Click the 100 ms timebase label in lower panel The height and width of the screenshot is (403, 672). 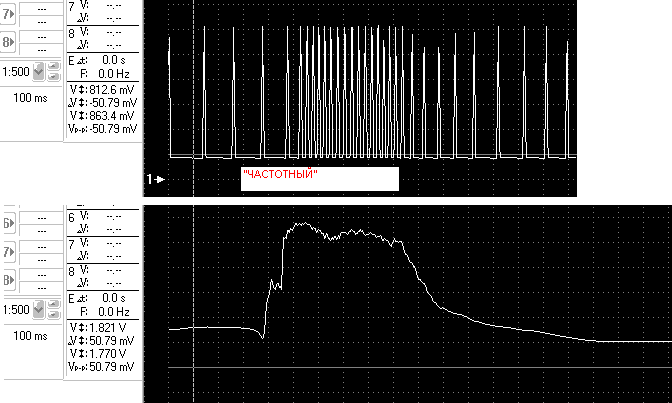pos(30,336)
